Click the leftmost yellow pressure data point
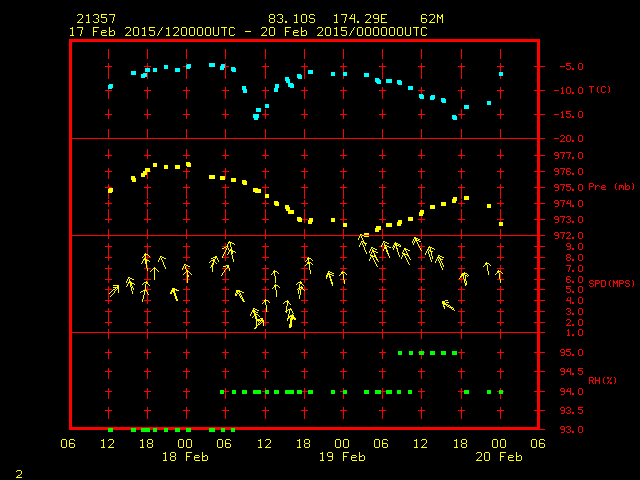Screen dimensions: 640x480 [110, 190]
